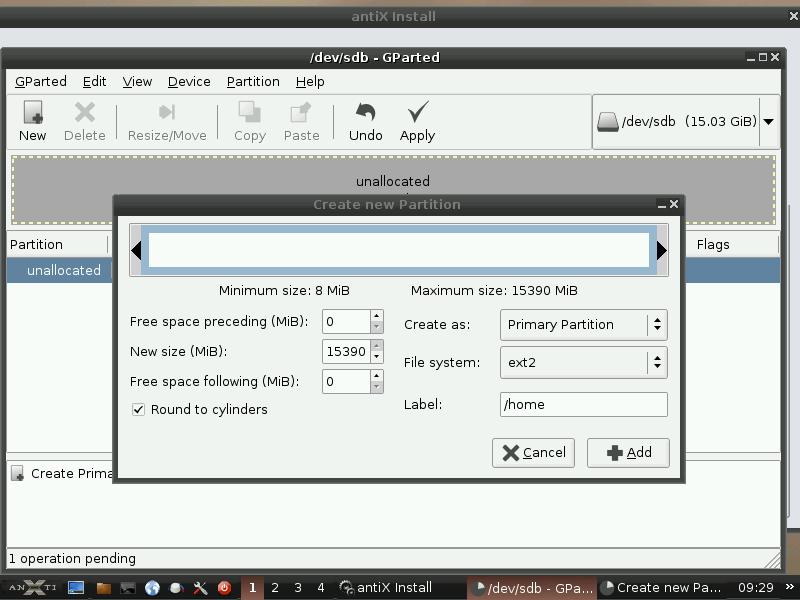
Task: Decrease Free space preceding value
Action: coord(377,327)
